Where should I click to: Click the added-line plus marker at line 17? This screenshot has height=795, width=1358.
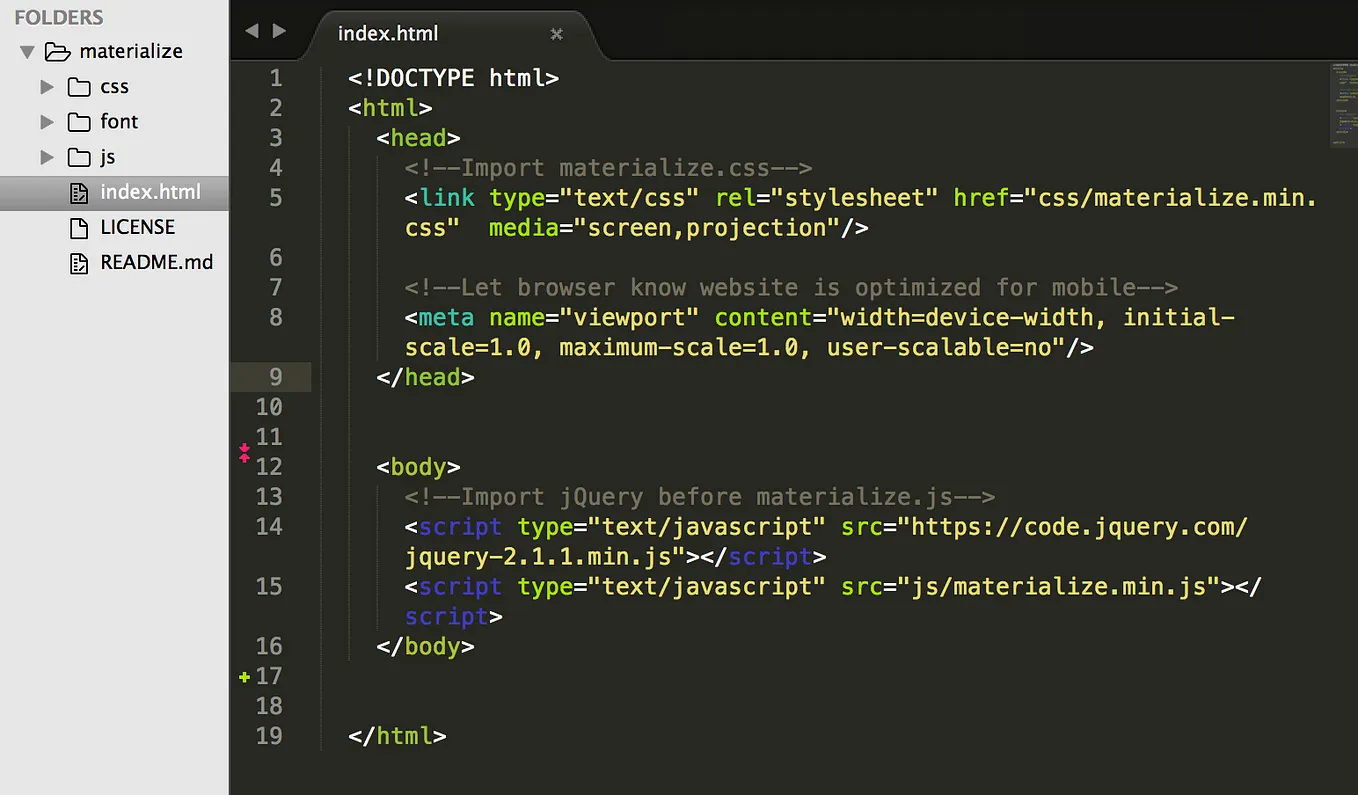tap(243, 677)
